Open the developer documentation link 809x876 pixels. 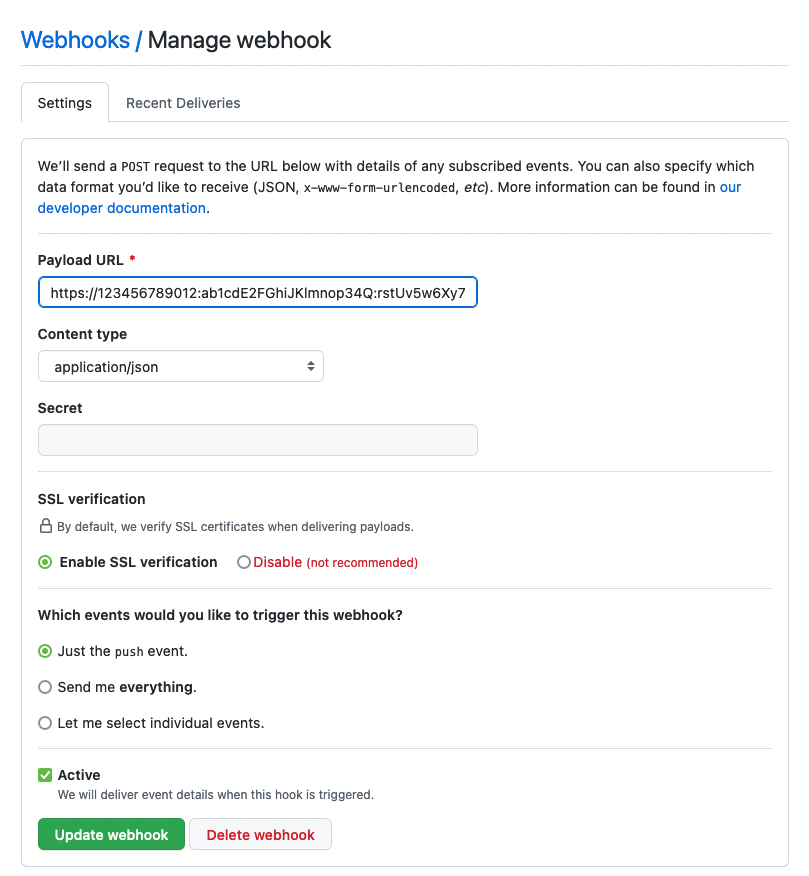click(x=121, y=208)
